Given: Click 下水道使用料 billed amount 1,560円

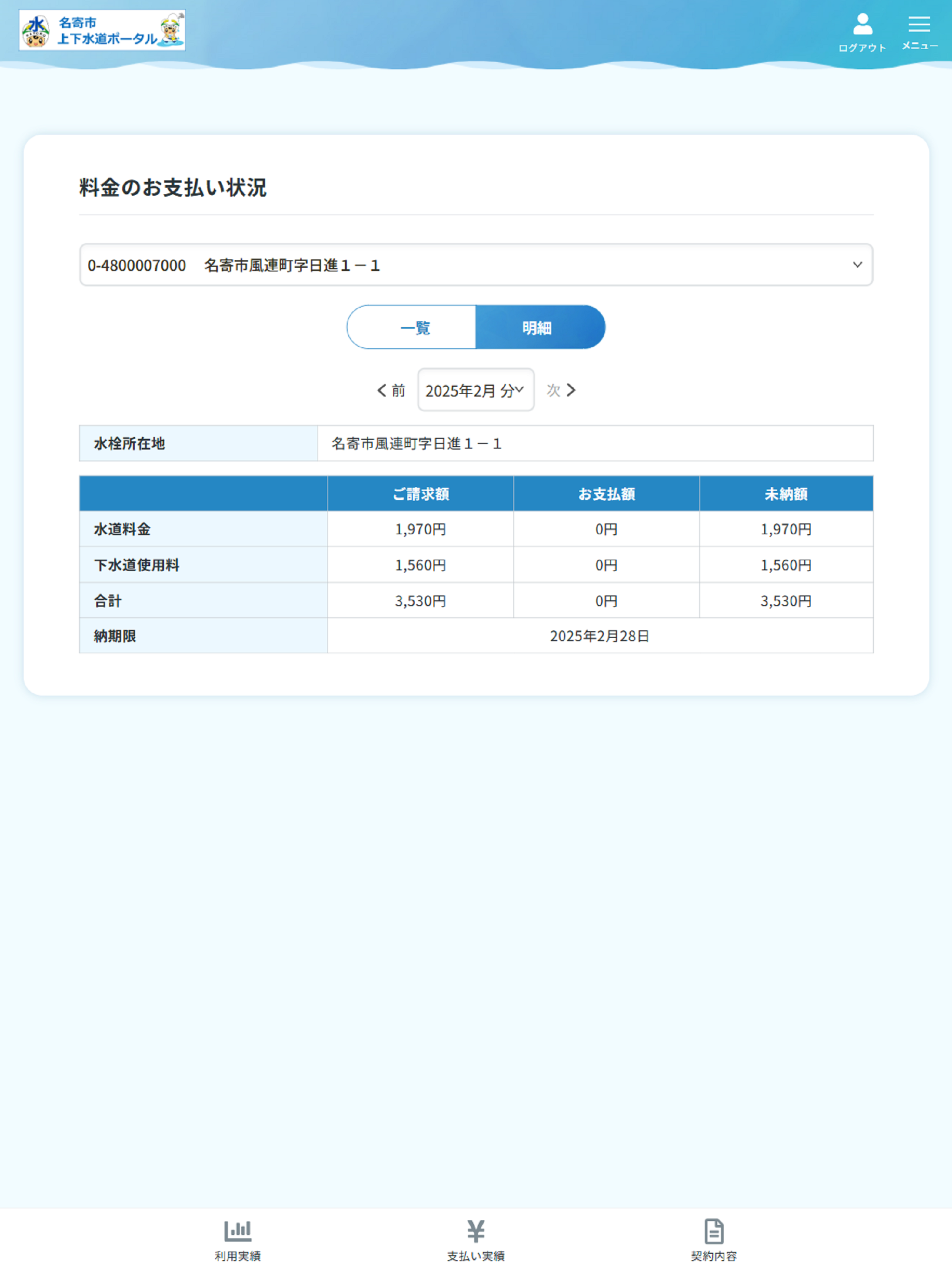Looking at the screenshot, I should (420, 565).
